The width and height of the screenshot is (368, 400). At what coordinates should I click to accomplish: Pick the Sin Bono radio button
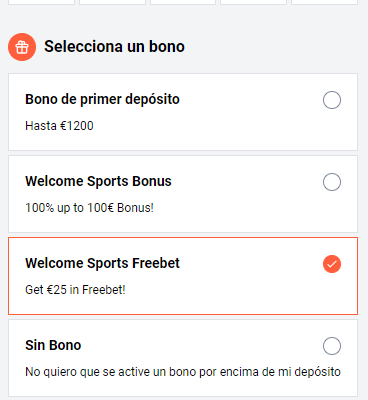[332, 346]
